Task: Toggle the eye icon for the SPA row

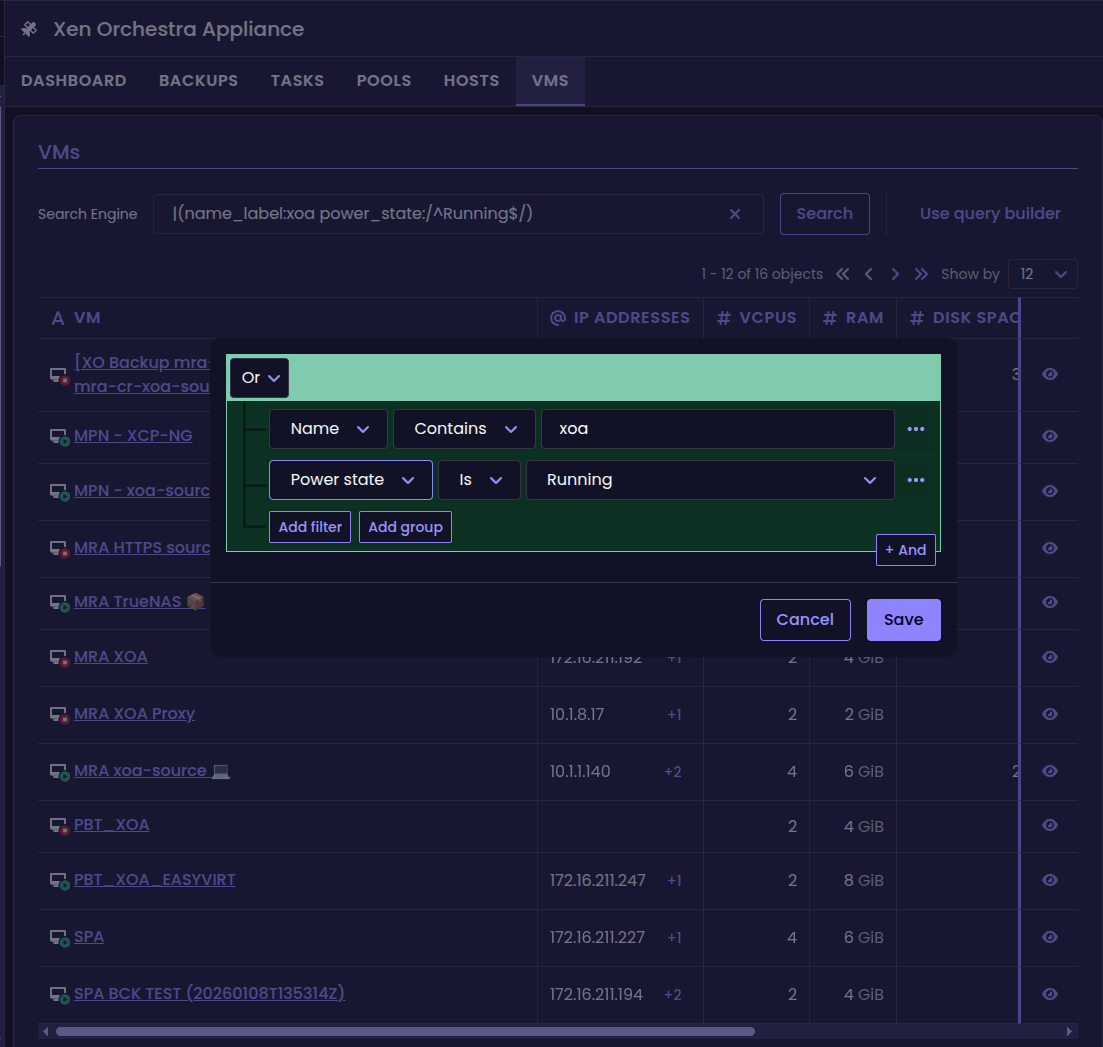Action: 1049,937
